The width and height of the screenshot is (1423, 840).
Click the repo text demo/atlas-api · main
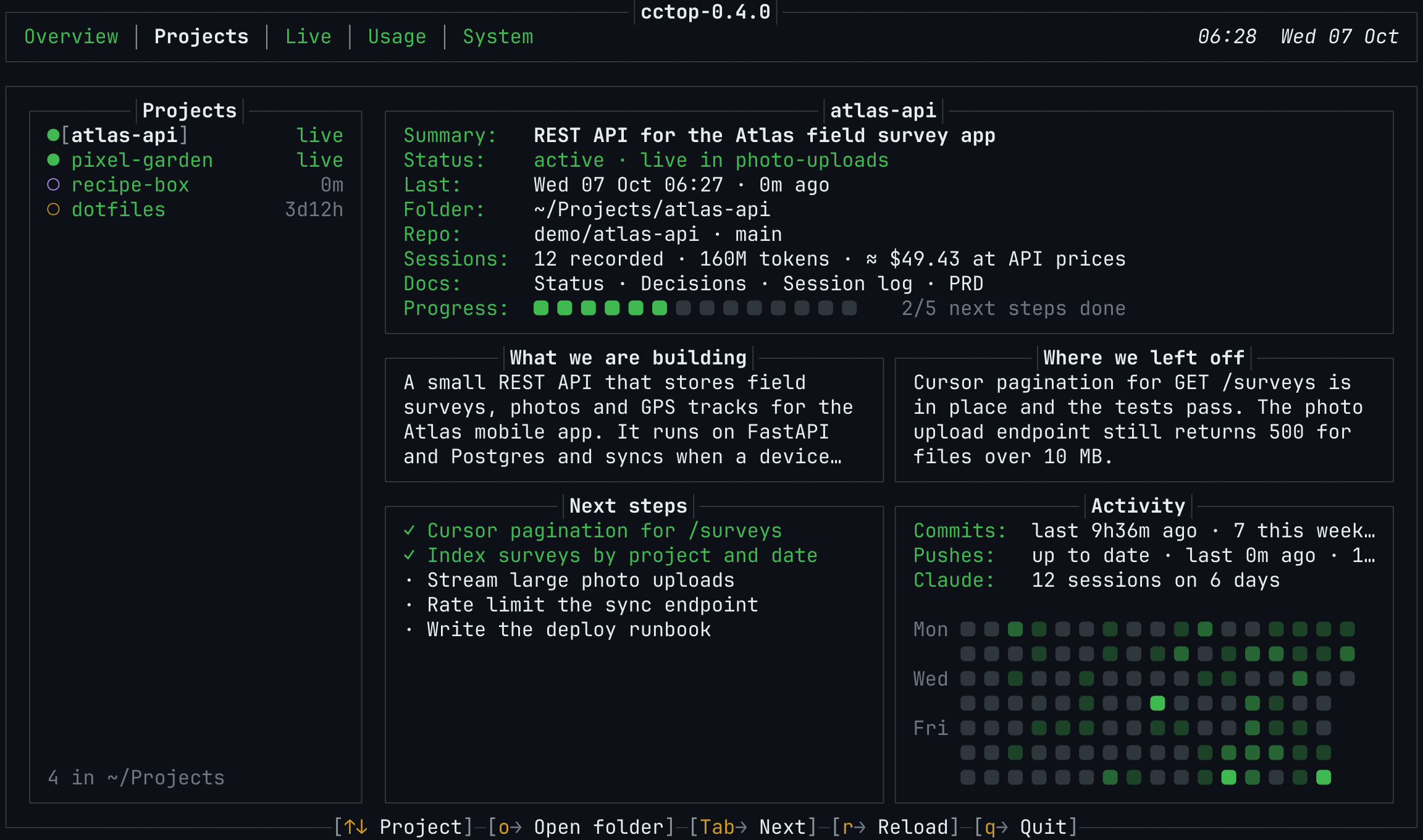point(658,234)
